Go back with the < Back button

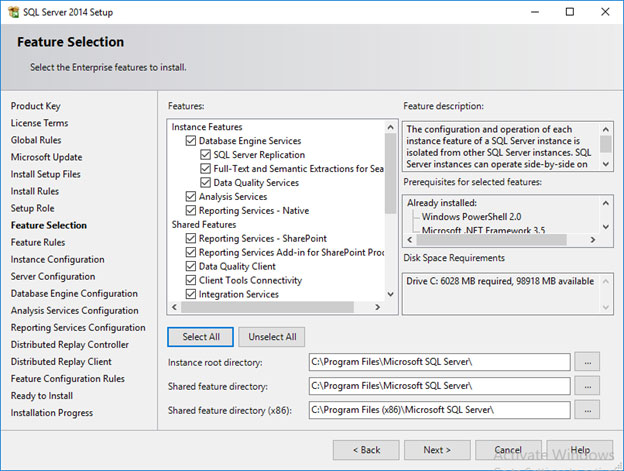coord(366,450)
